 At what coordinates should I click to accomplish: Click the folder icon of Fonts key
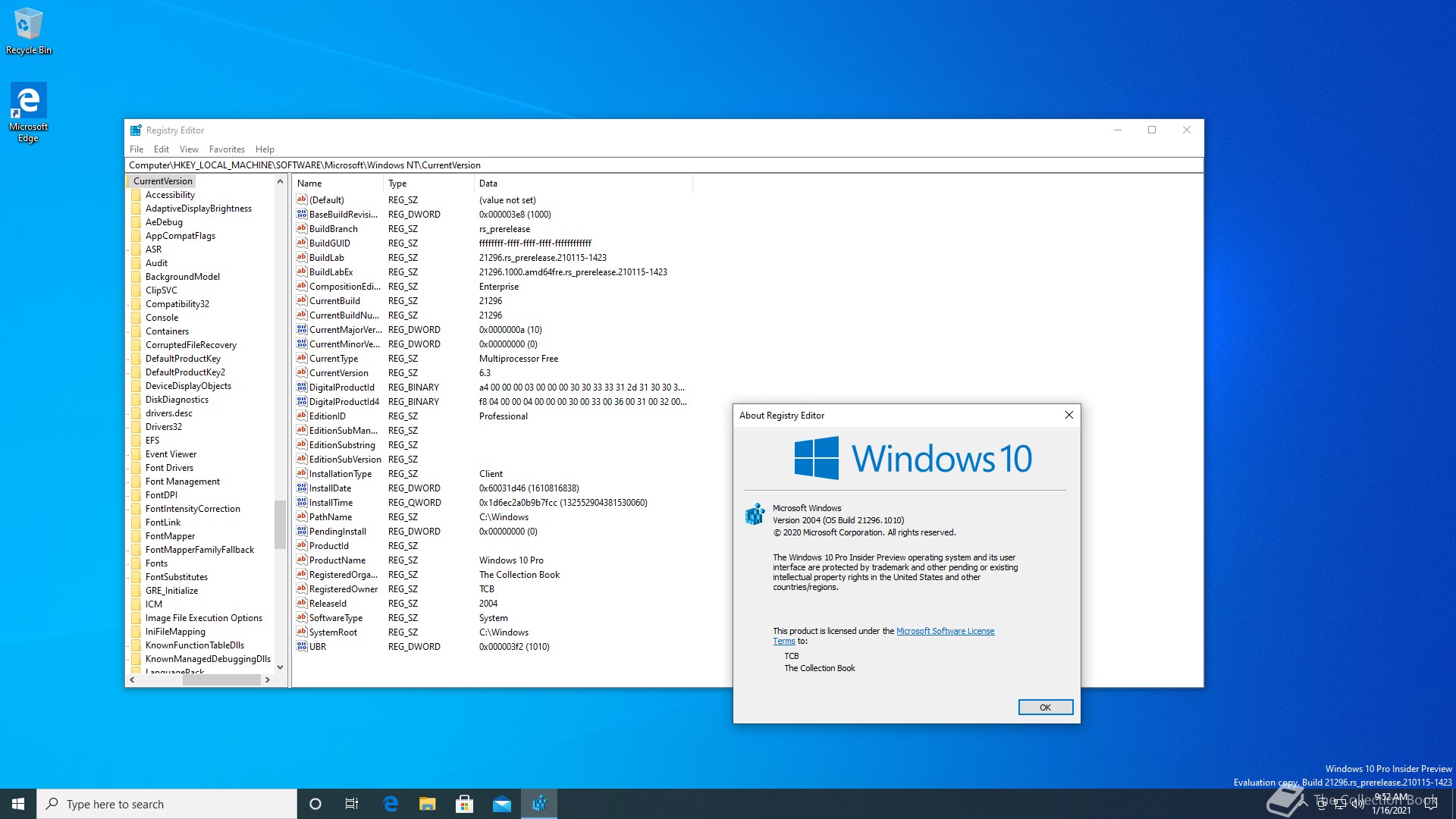pyautogui.click(x=136, y=563)
